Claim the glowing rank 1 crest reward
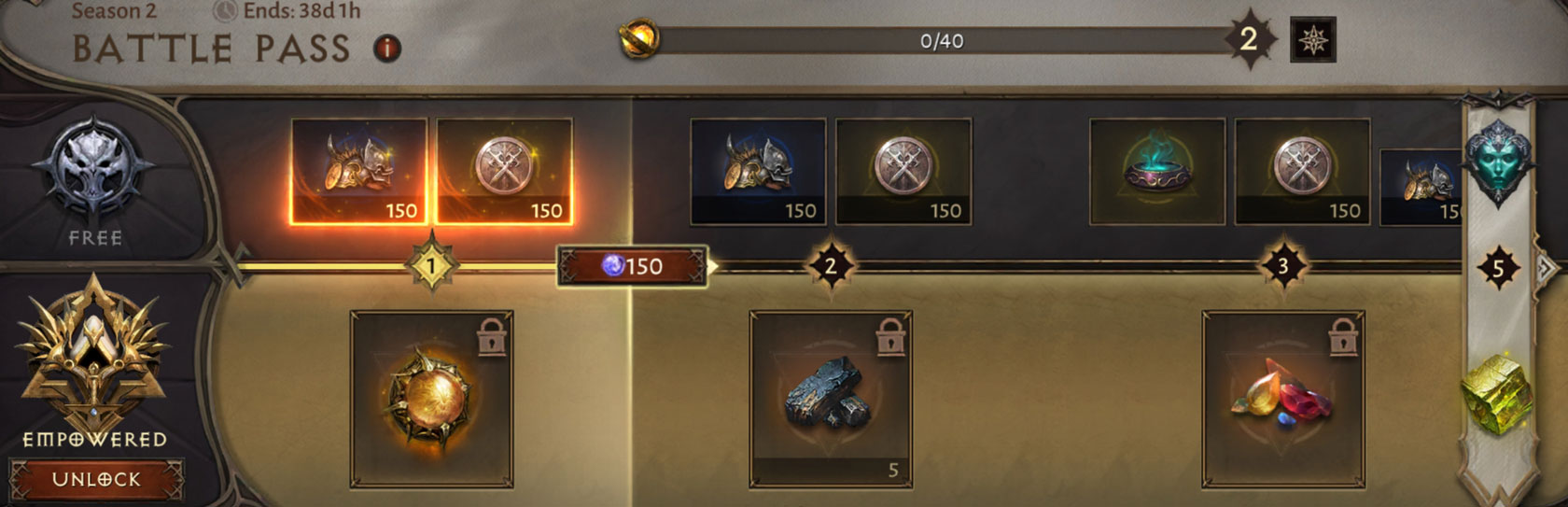This screenshot has width=1568, height=507. click(504, 172)
